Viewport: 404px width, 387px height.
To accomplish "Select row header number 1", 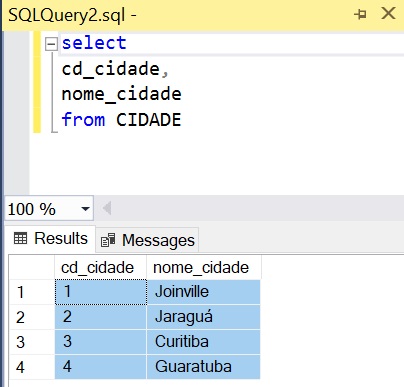I will (x=32, y=292).
